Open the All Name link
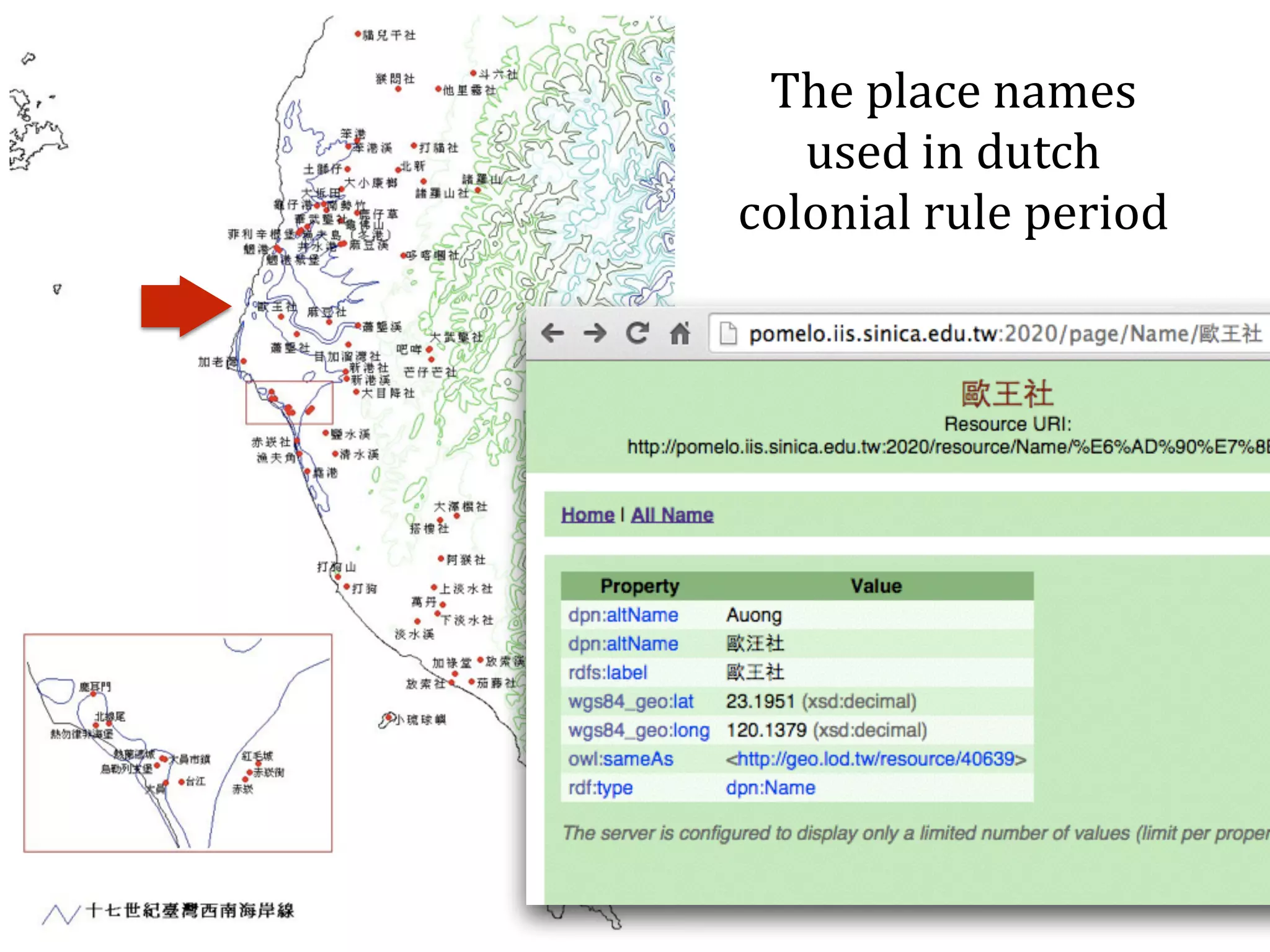Viewport: 1270px width, 952px height. [672, 514]
